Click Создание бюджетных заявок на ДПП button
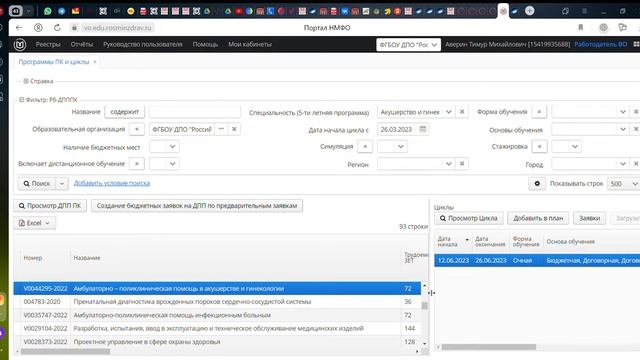This screenshot has height=360, width=640. [x=197, y=206]
